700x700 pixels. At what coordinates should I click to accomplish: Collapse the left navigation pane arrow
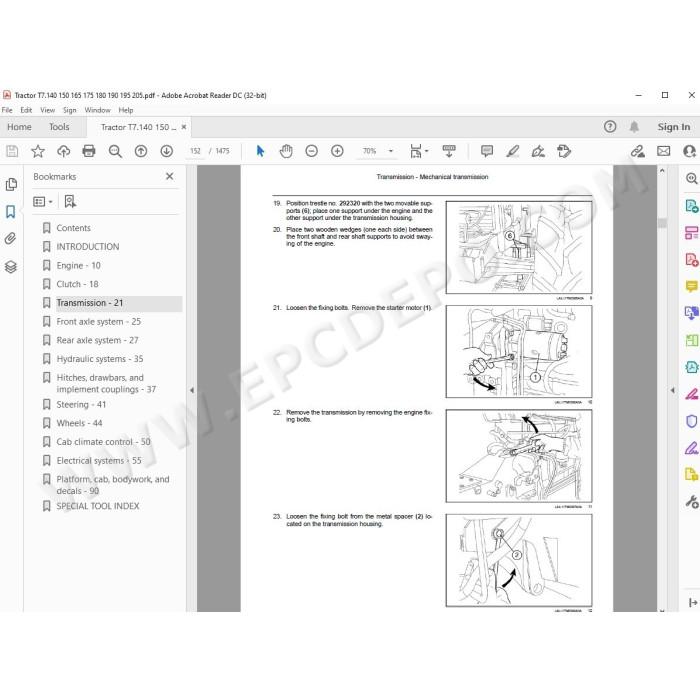coord(192,390)
